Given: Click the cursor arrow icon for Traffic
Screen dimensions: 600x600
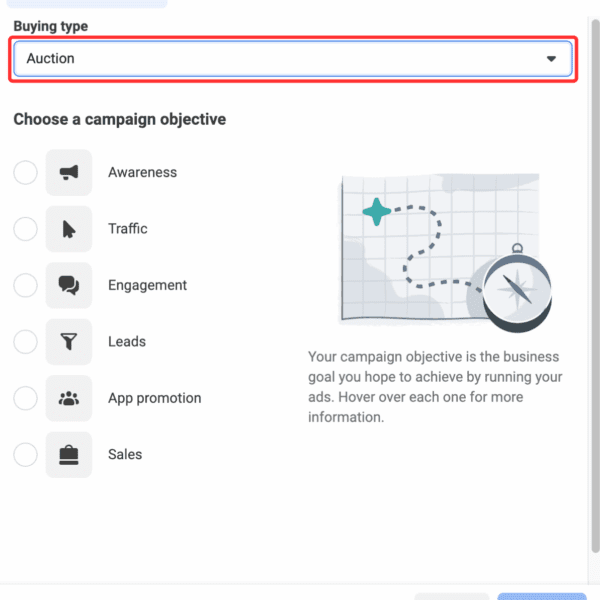Looking at the screenshot, I should [69, 229].
